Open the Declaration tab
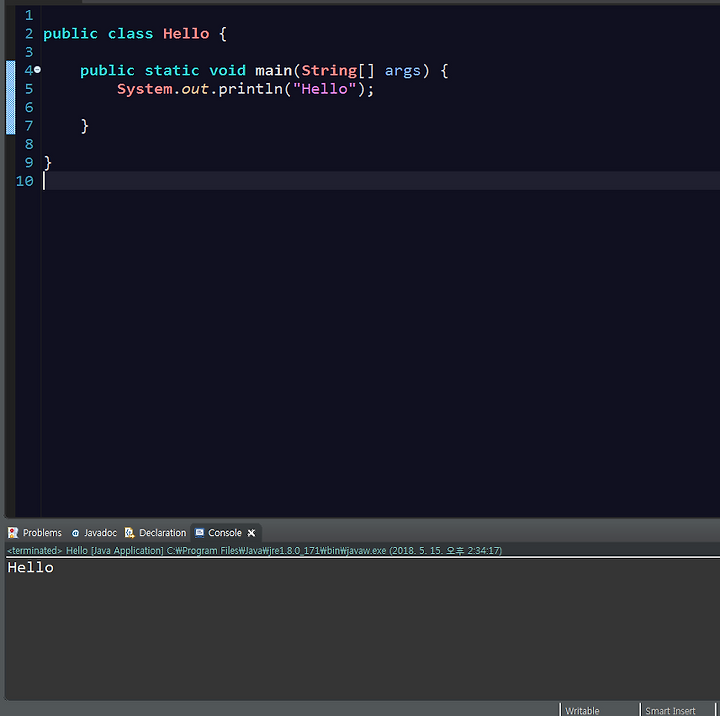Viewport: 720px width, 716px height. 156,533
